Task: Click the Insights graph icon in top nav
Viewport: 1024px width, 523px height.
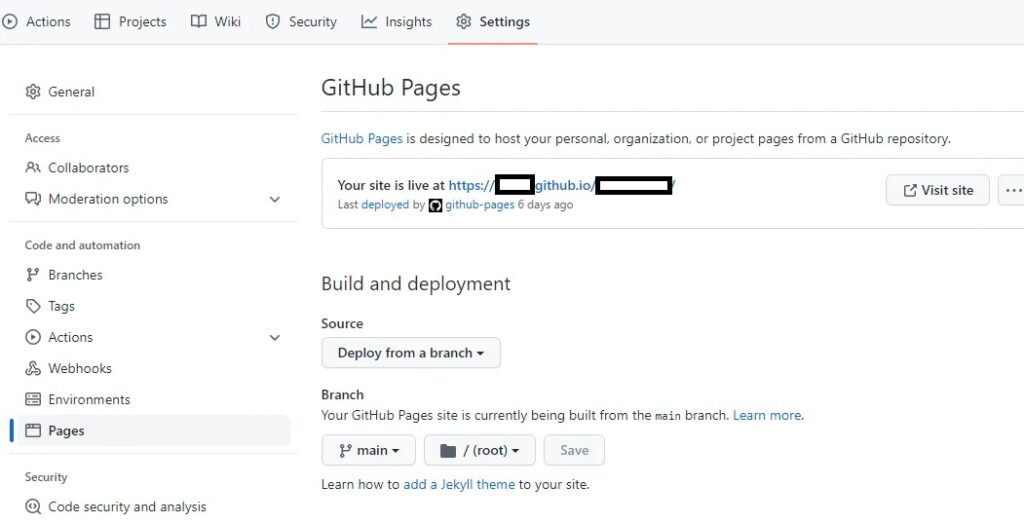Action: point(369,22)
